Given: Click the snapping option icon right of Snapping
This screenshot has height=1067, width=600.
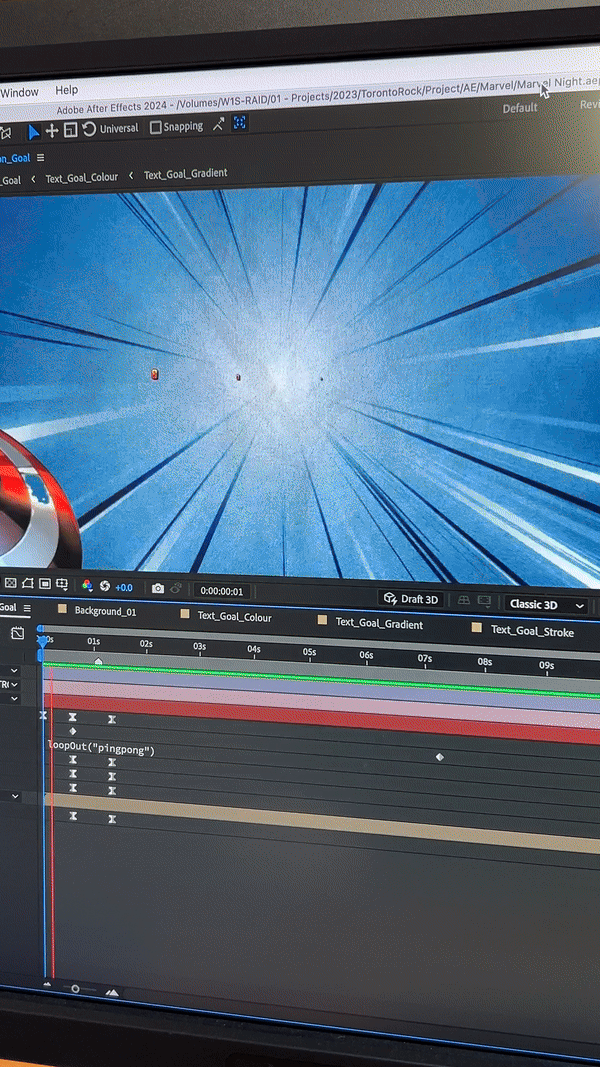Looking at the screenshot, I should click(x=218, y=125).
